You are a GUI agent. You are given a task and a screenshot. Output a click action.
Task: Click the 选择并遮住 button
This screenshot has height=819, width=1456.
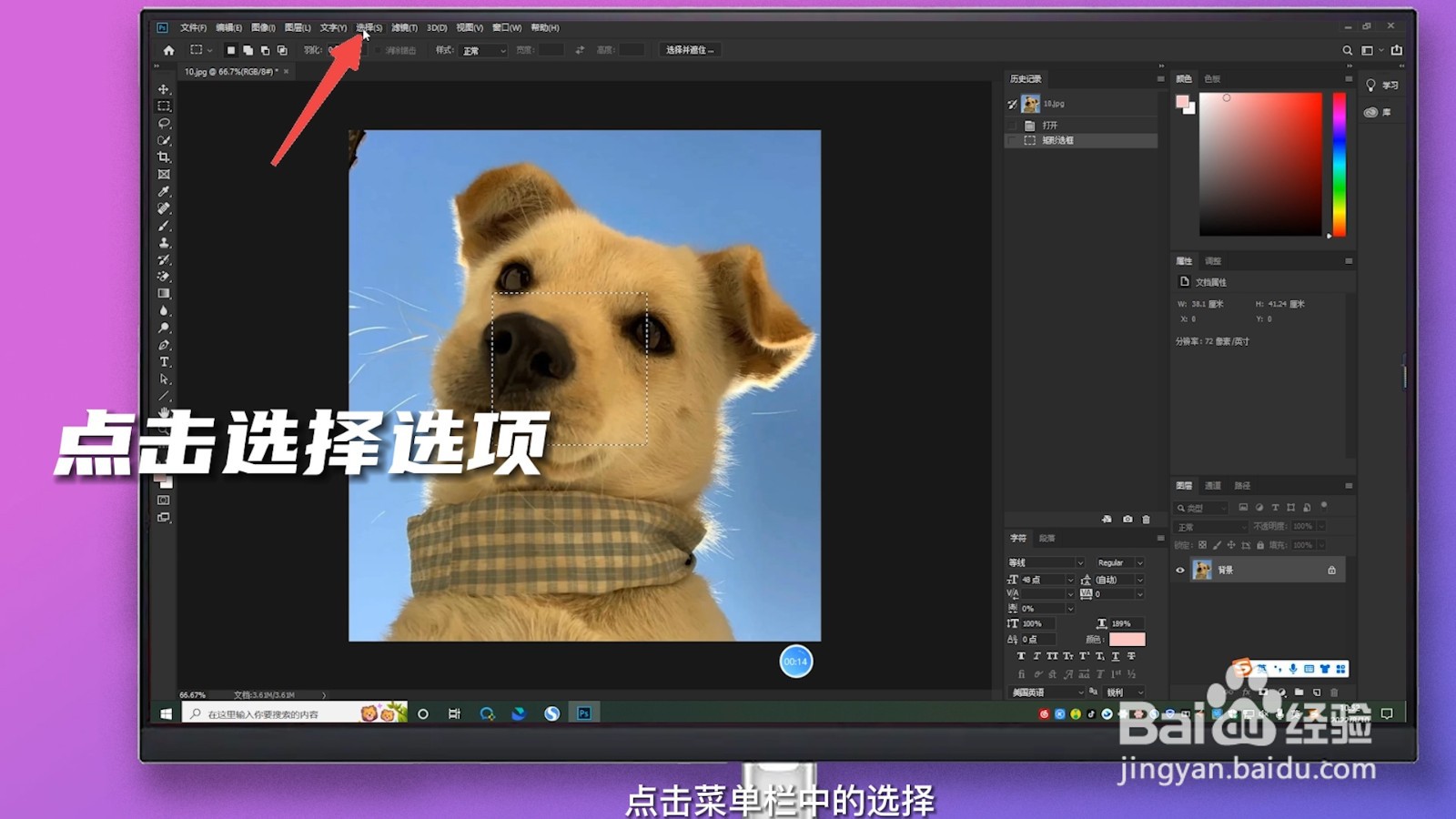[x=690, y=50]
